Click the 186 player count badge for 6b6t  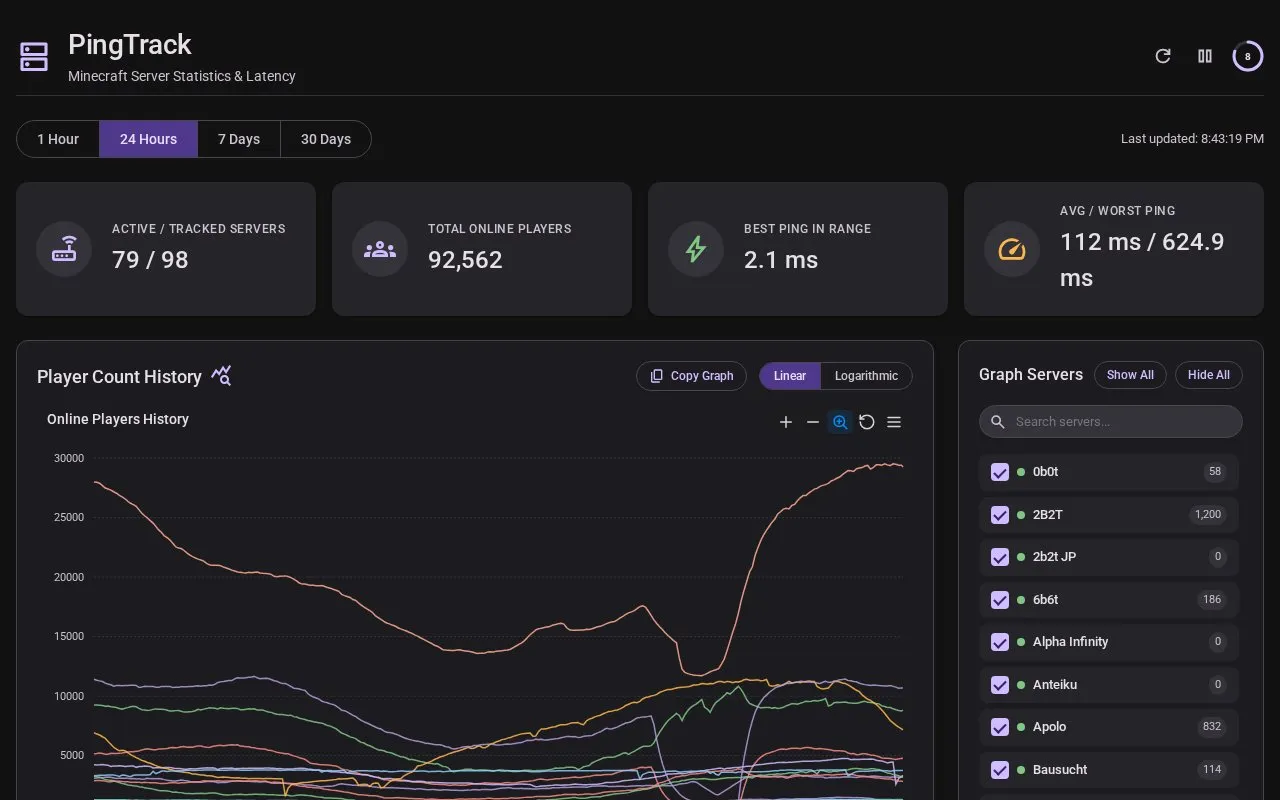[x=1212, y=600]
